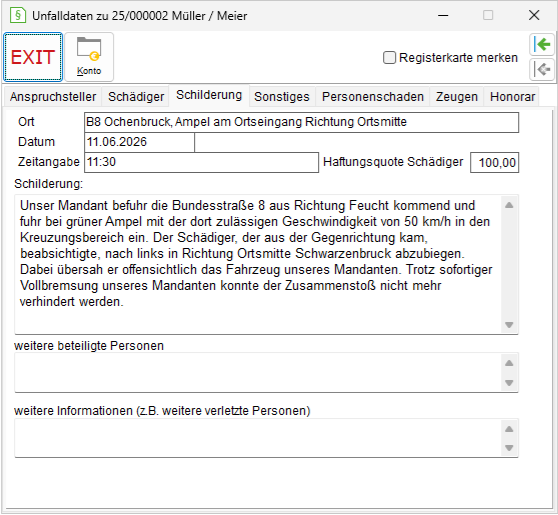Click the Zeitangabe field with 11:30
This screenshot has height=515, width=558.
click(x=201, y=162)
